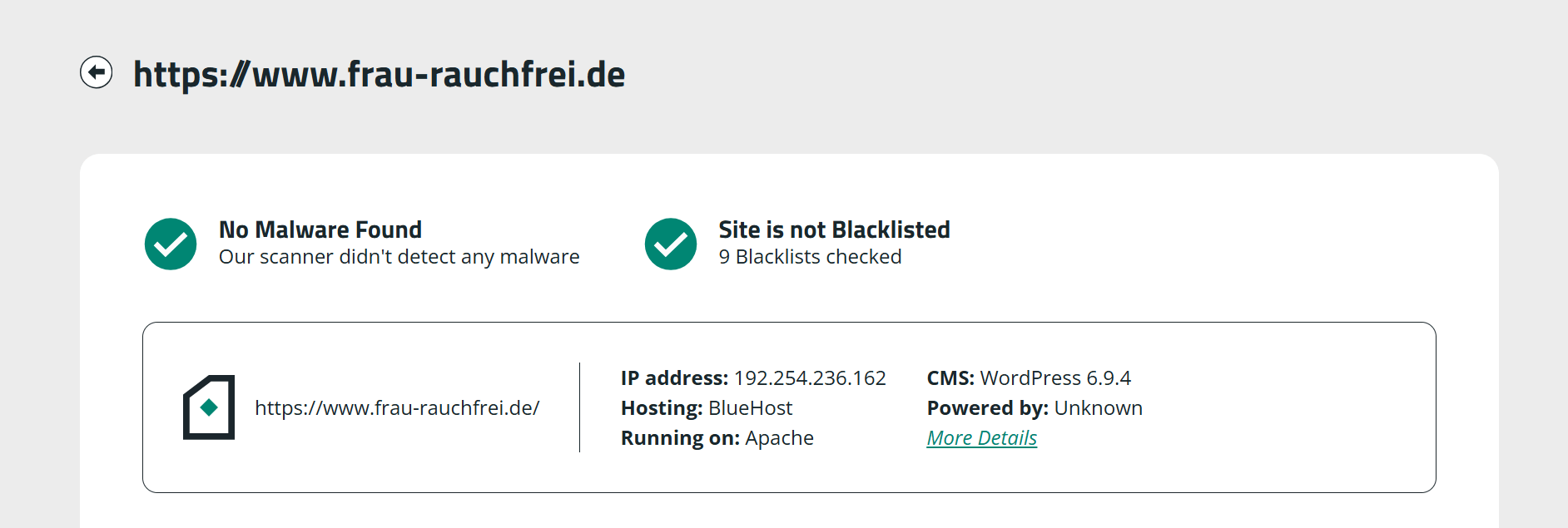Select the Site is not Blacklisted heading
Image resolution: width=1568 pixels, height=528 pixels.
tap(834, 229)
